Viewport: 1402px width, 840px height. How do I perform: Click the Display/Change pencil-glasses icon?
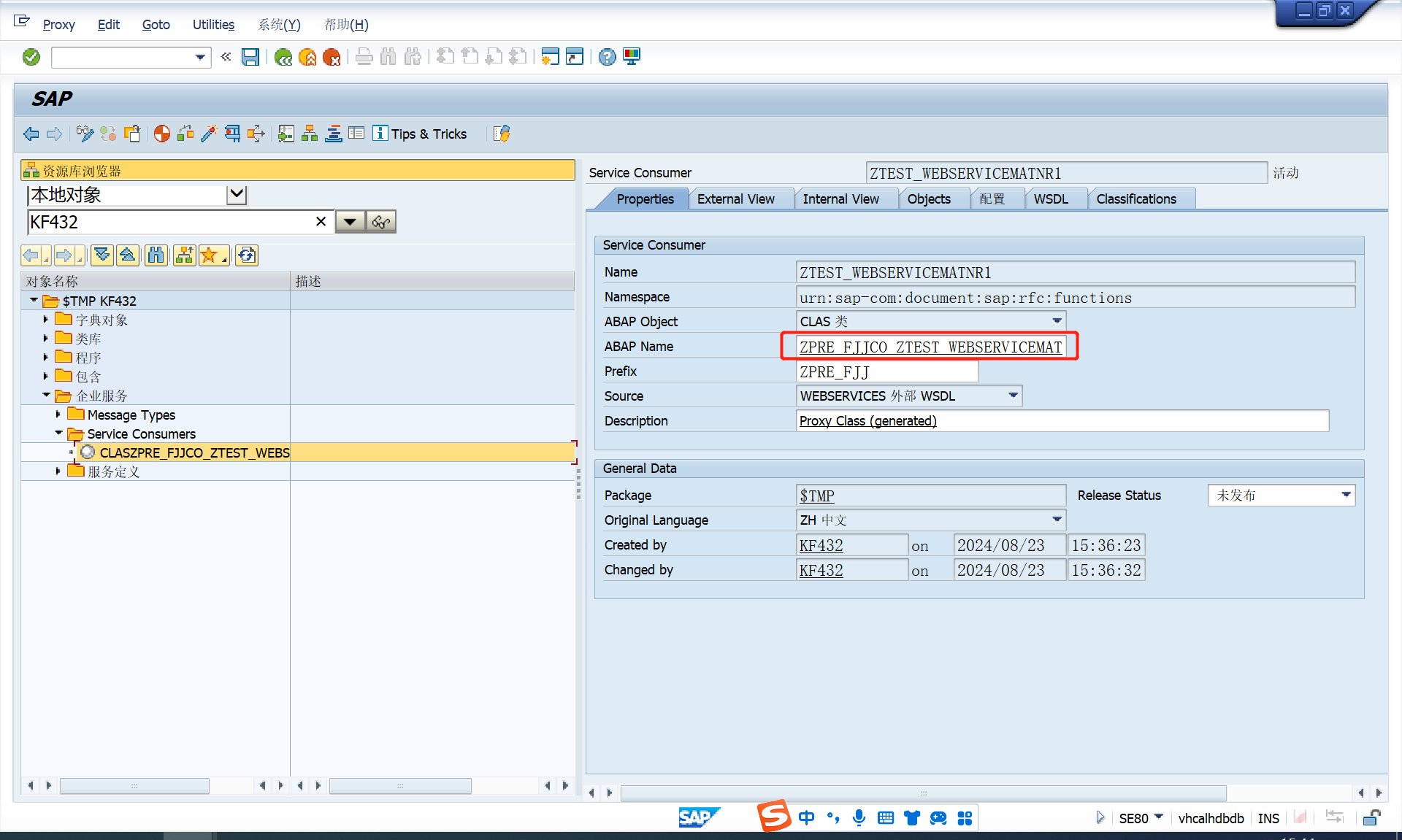pyautogui.click(x=85, y=134)
